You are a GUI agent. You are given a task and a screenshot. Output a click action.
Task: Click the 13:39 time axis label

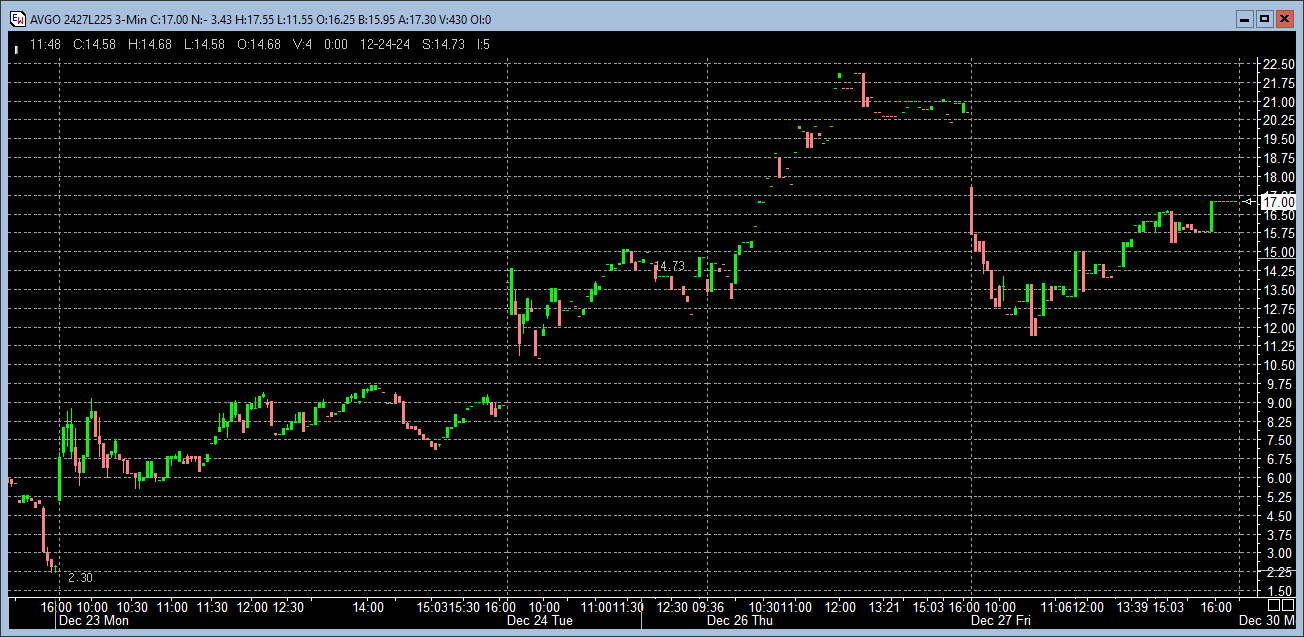tap(1133, 606)
